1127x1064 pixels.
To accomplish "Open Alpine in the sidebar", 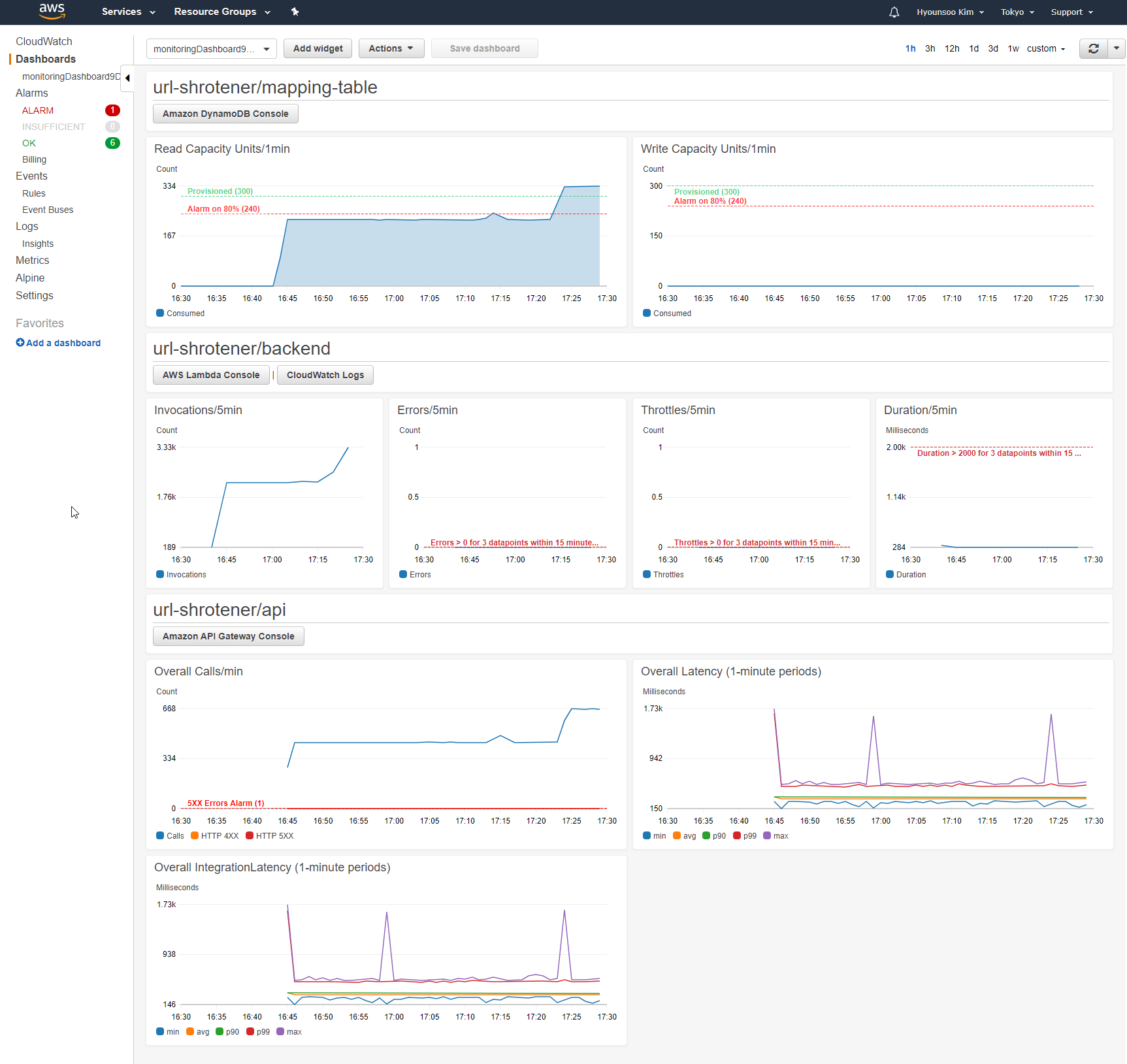I will [30, 278].
